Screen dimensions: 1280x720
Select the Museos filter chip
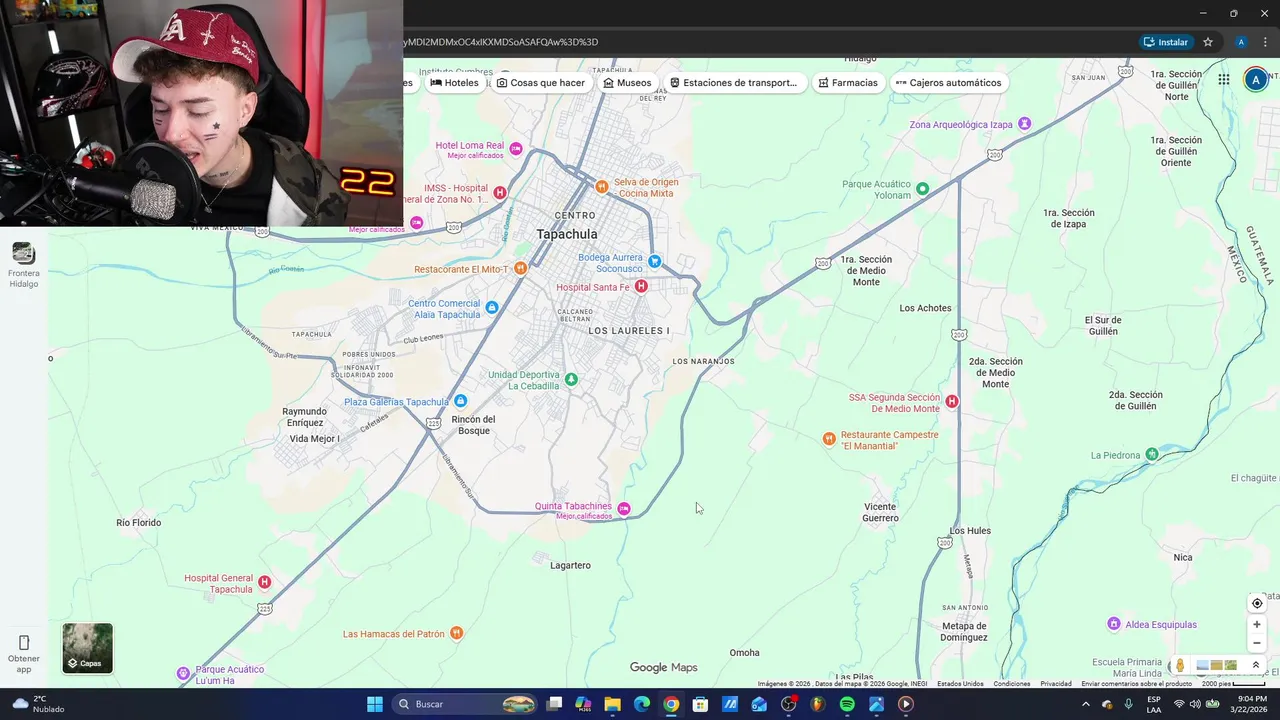(x=627, y=83)
